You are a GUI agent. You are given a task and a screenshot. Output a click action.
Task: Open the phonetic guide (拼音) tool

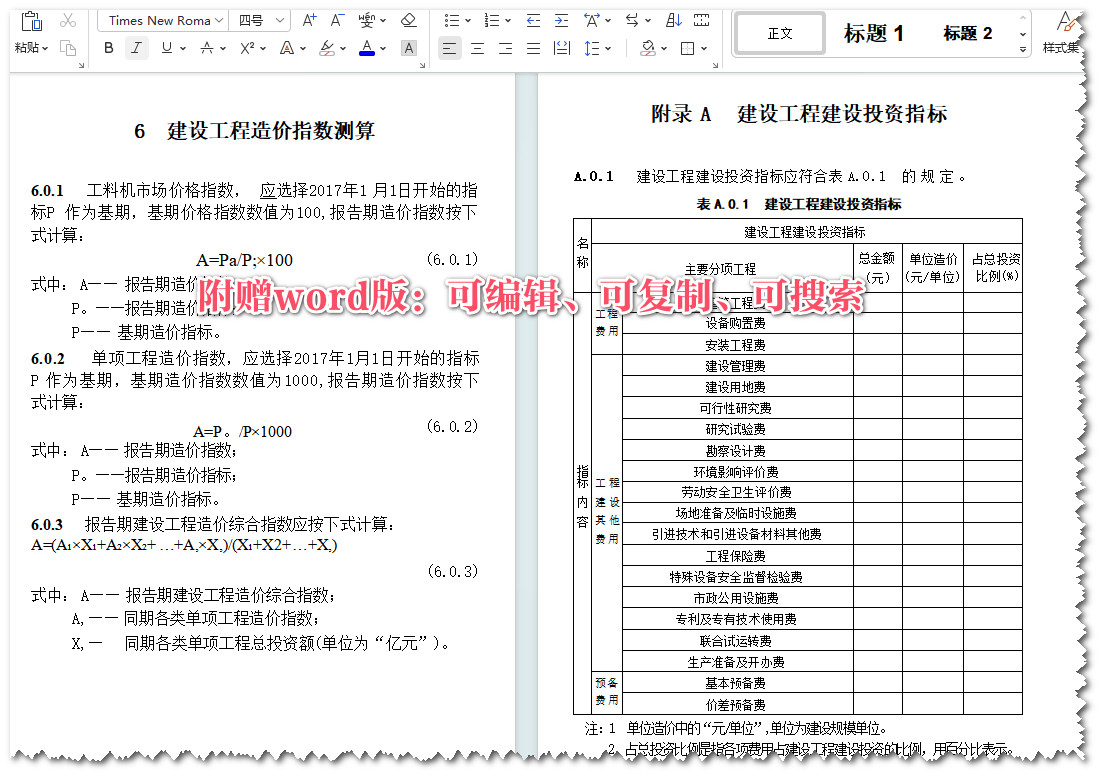pos(366,19)
